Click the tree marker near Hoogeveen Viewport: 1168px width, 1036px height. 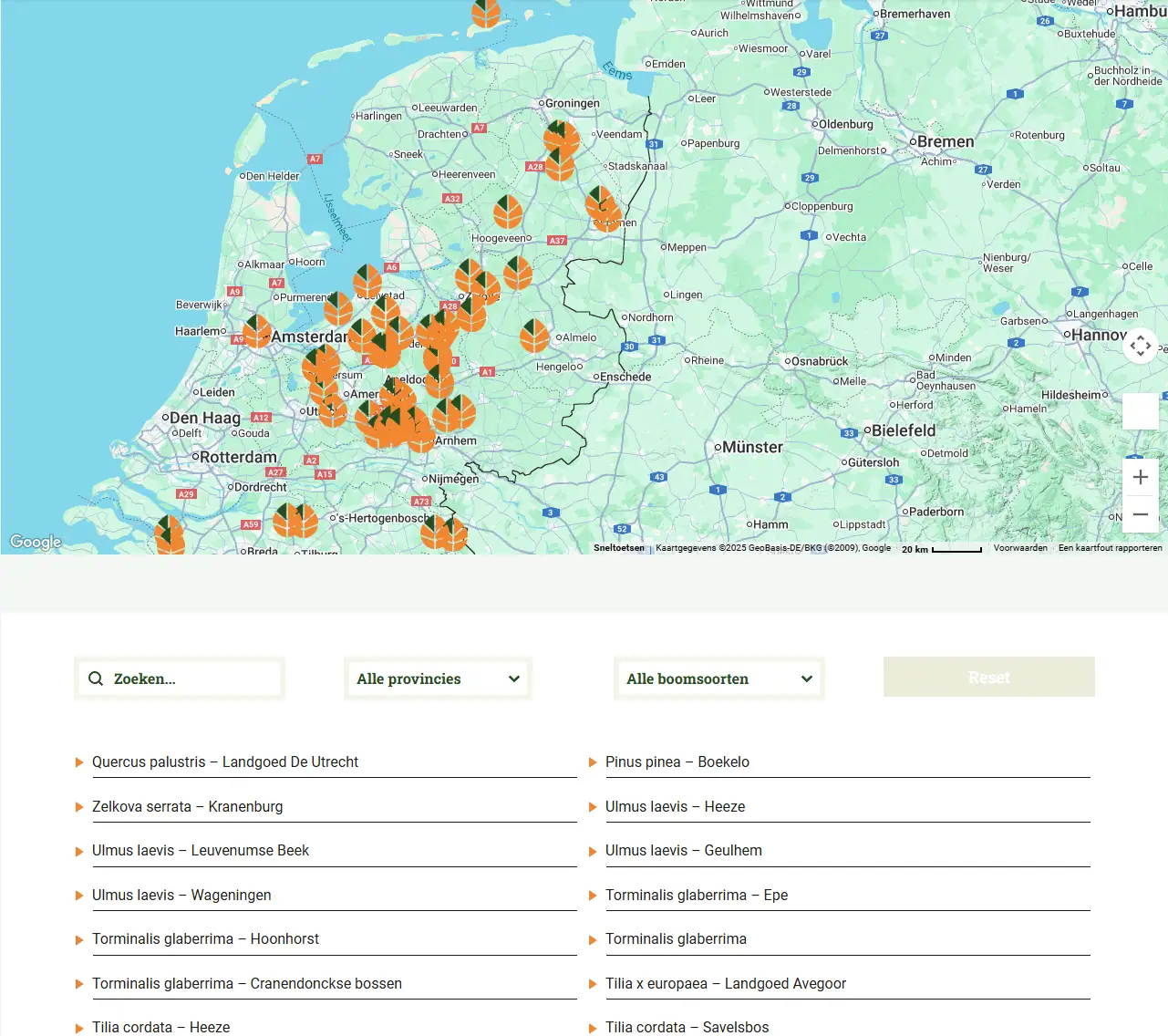[x=508, y=212]
